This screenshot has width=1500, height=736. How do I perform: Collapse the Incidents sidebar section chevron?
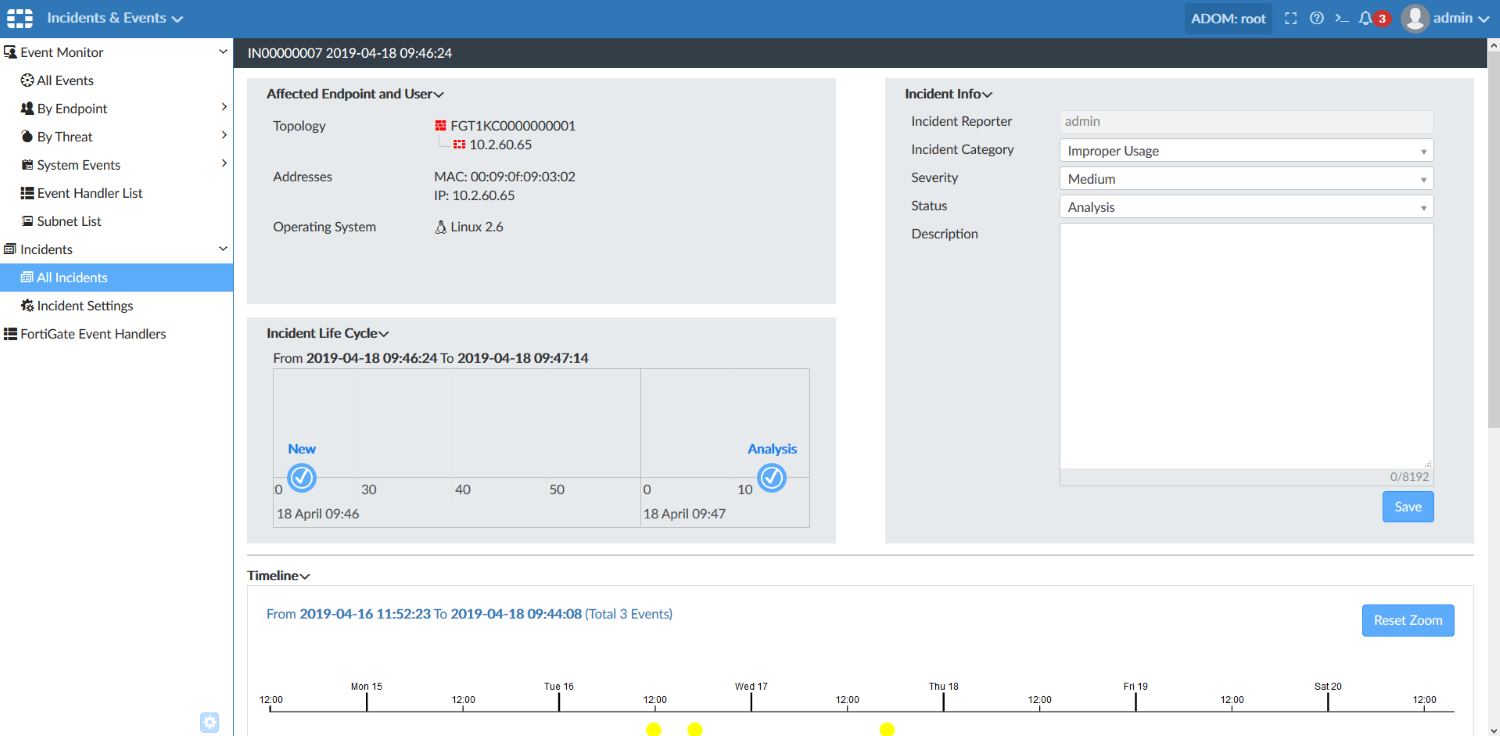223,249
